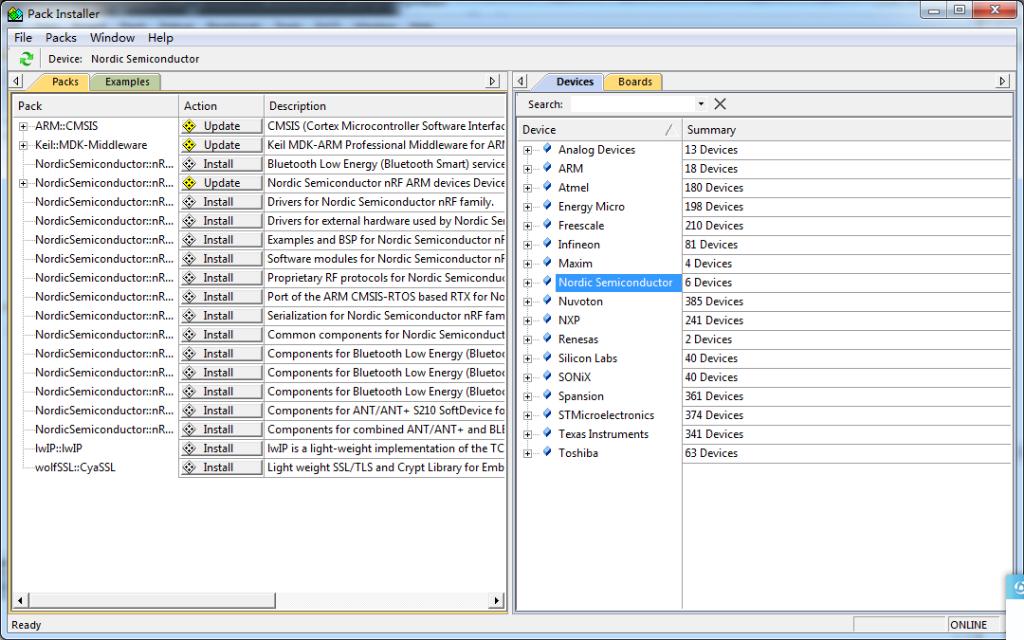This screenshot has height=640, width=1024.
Task: Click the chip icon beside Toshiba
Action: [x=547, y=452]
